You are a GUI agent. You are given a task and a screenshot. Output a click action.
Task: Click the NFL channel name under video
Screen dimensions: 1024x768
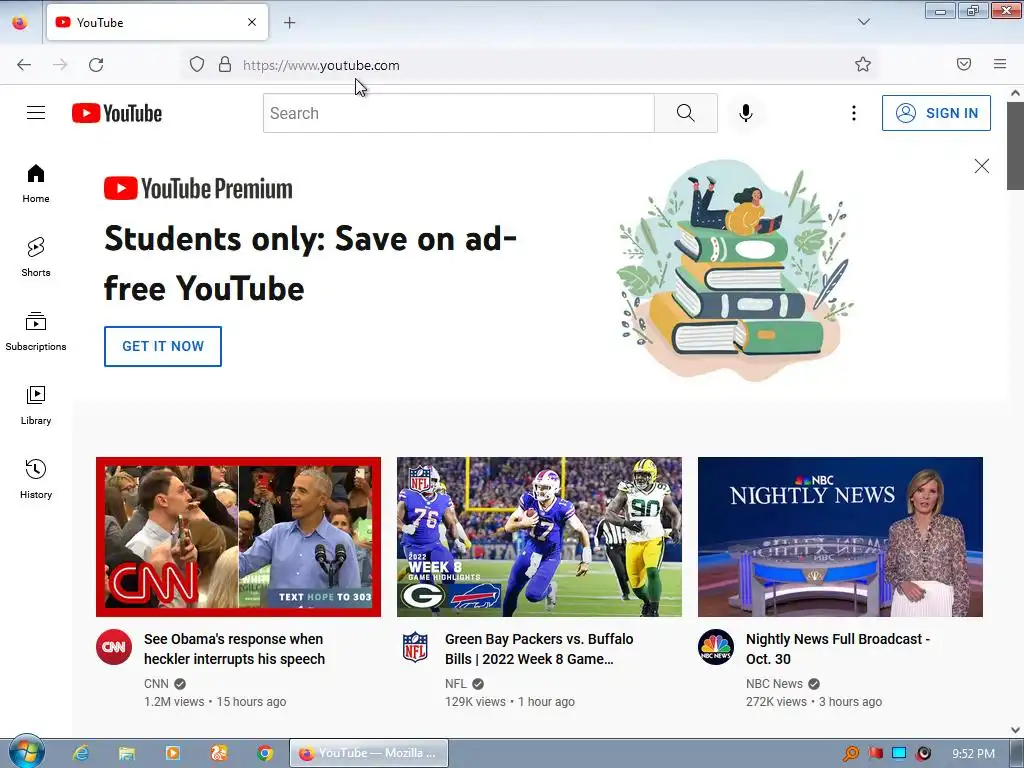[456, 684]
